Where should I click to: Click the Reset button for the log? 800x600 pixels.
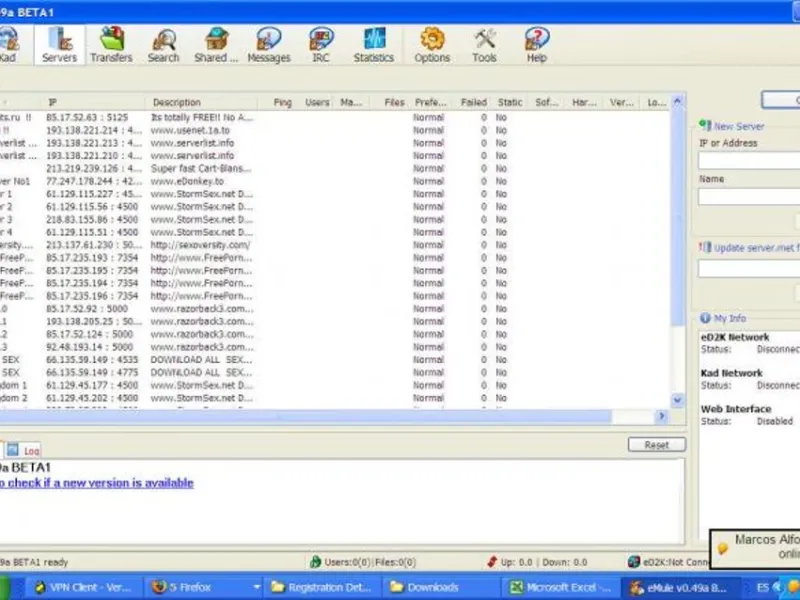click(657, 445)
